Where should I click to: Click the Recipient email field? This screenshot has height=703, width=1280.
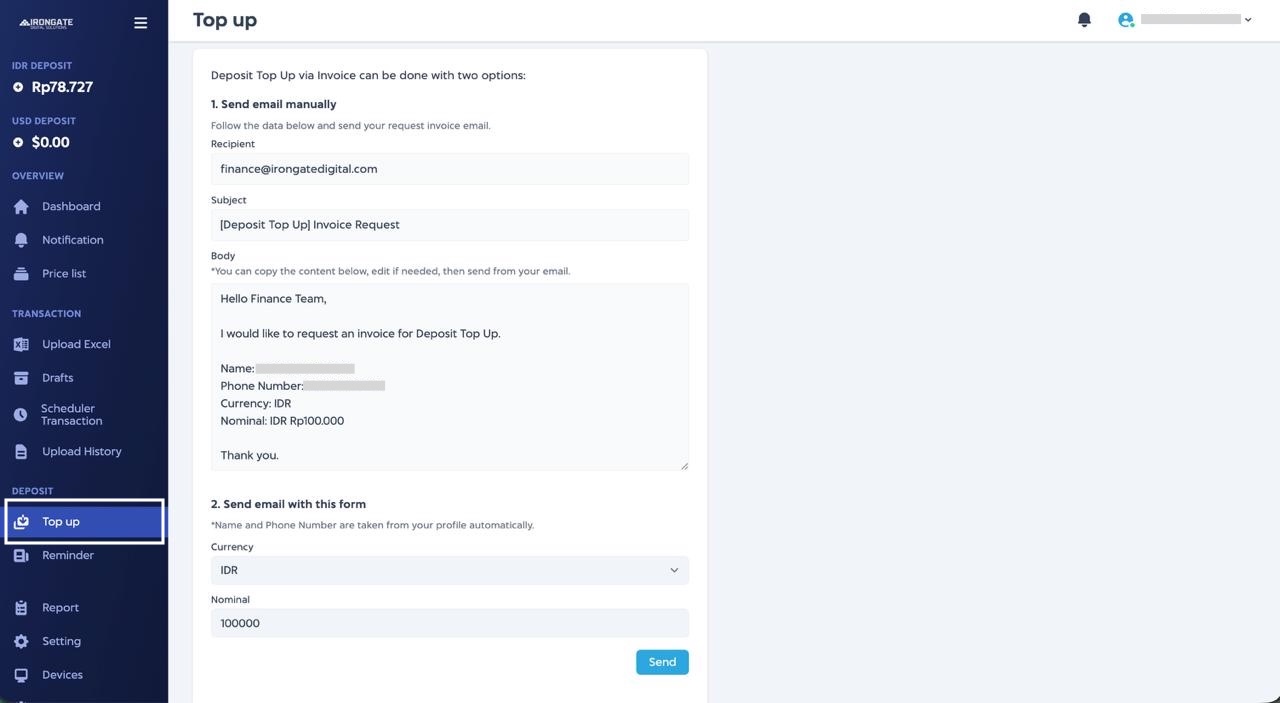point(449,169)
